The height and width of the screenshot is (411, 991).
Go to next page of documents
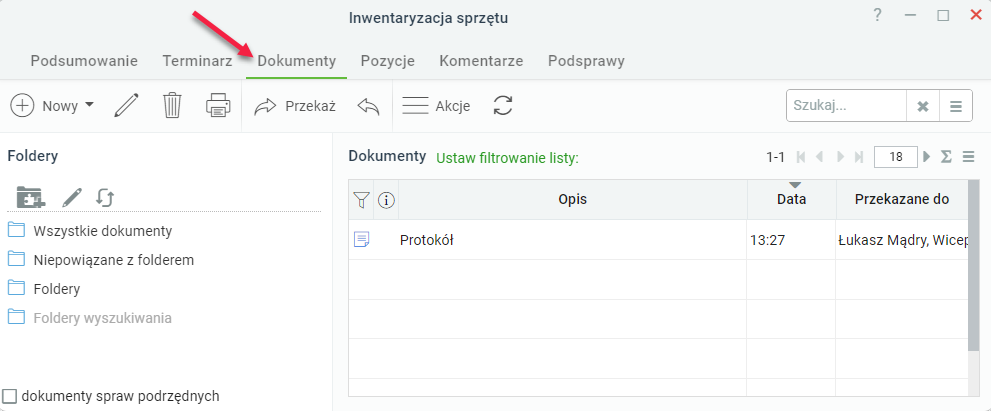tap(841, 157)
